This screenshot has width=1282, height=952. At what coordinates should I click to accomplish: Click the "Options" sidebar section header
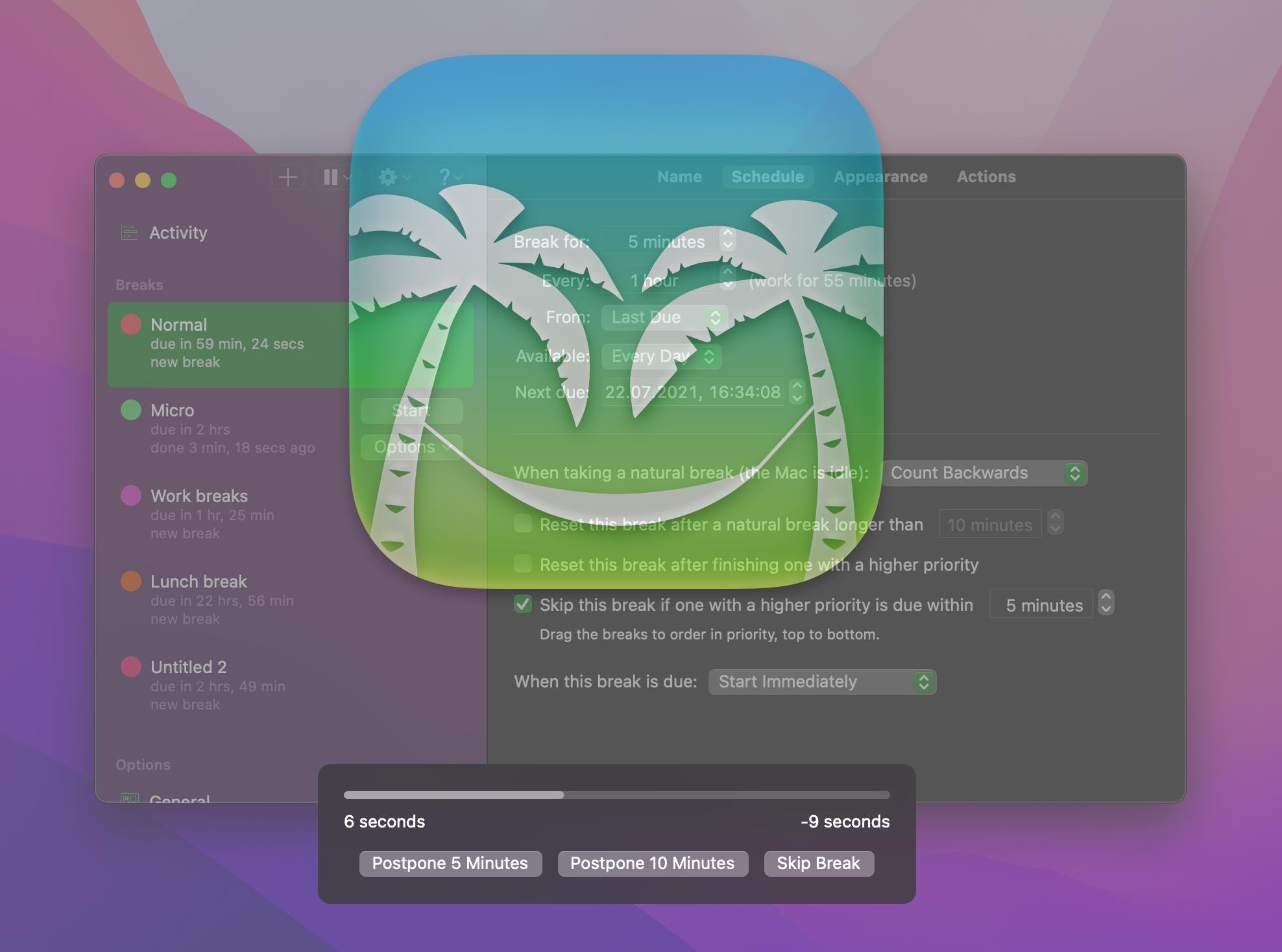(x=143, y=765)
